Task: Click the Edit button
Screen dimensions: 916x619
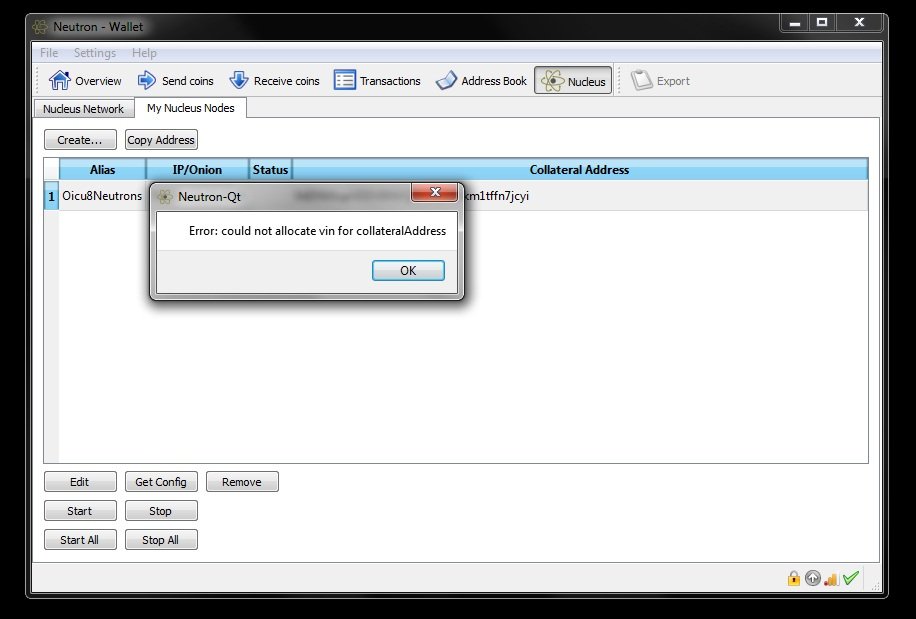Action: 80,482
